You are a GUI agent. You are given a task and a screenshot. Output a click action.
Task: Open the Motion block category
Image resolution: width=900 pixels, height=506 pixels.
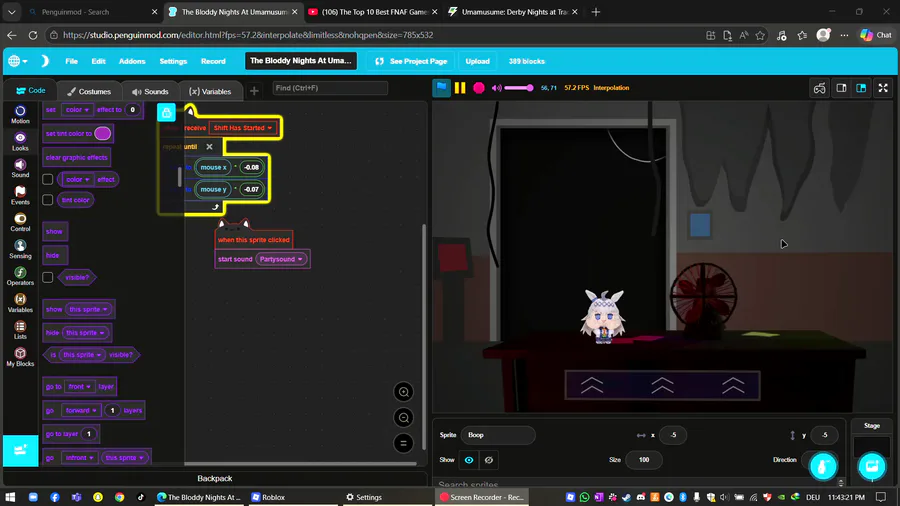coord(20,114)
